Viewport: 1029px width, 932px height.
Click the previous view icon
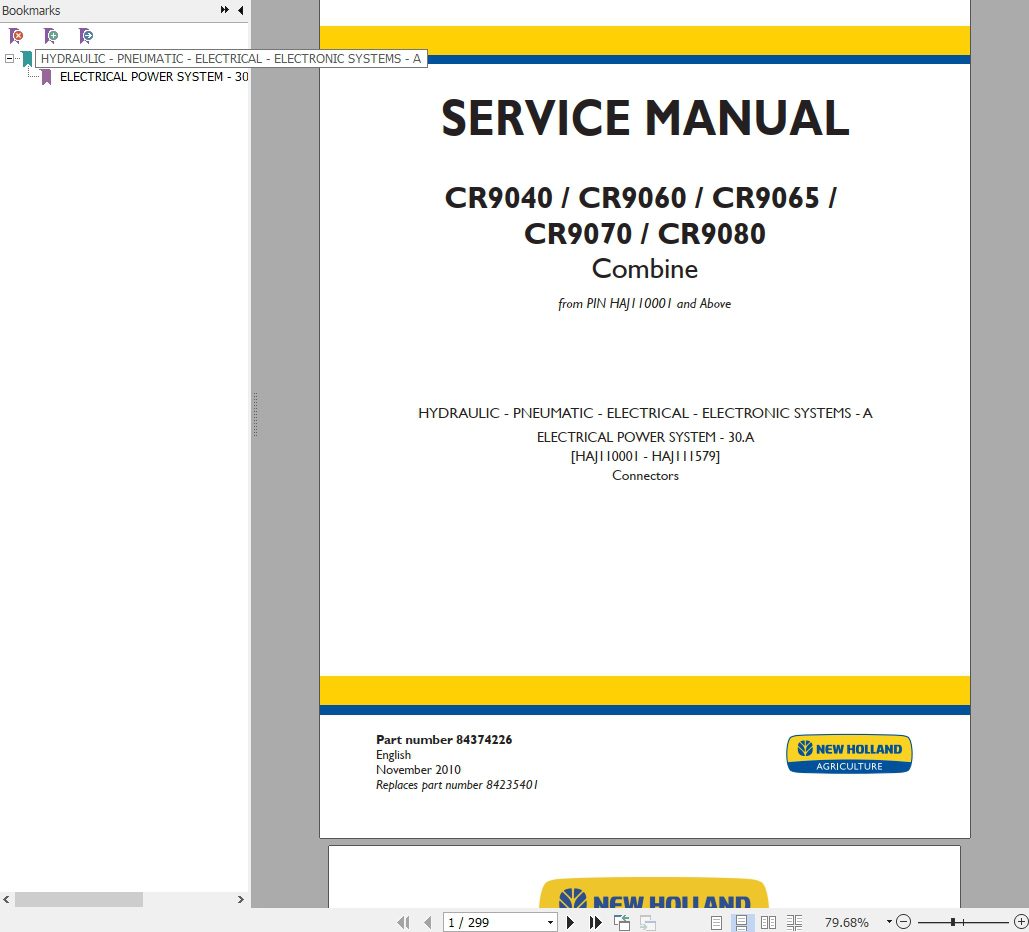tap(620, 922)
